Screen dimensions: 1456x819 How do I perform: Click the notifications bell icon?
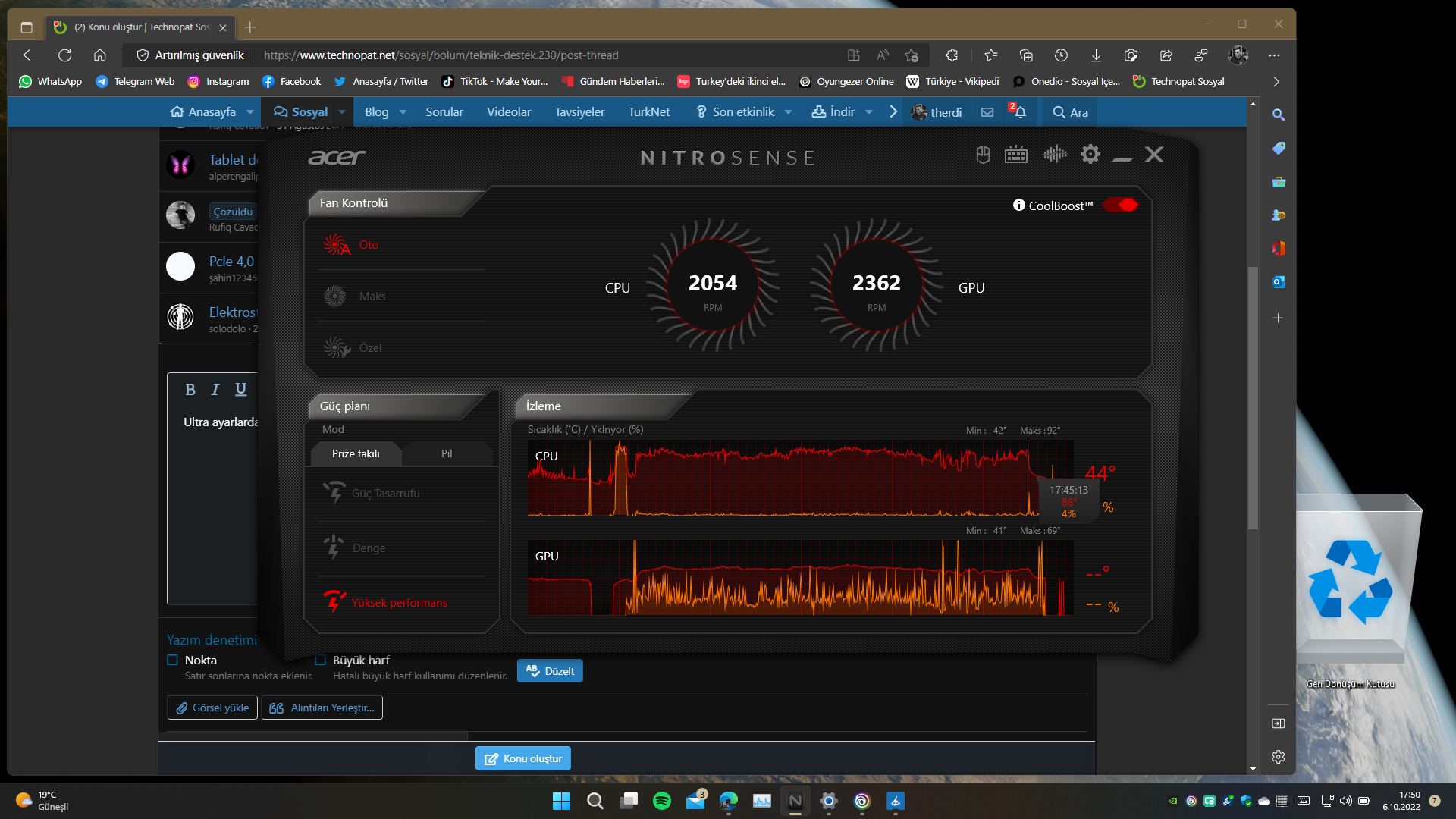tap(1020, 112)
